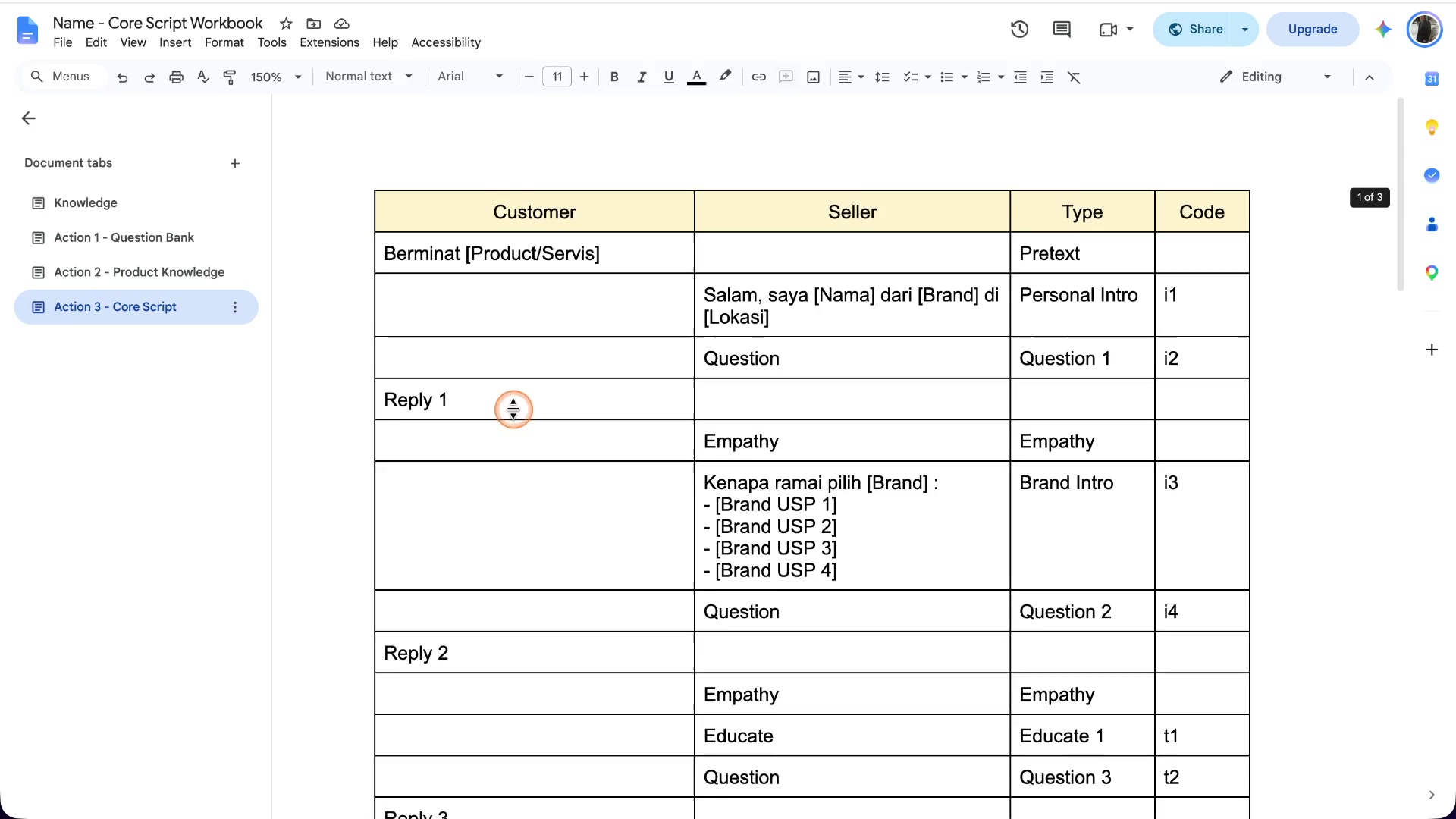The height and width of the screenshot is (819, 1456).
Task: Print the document with the printer icon
Action: click(x=176, y=77)
